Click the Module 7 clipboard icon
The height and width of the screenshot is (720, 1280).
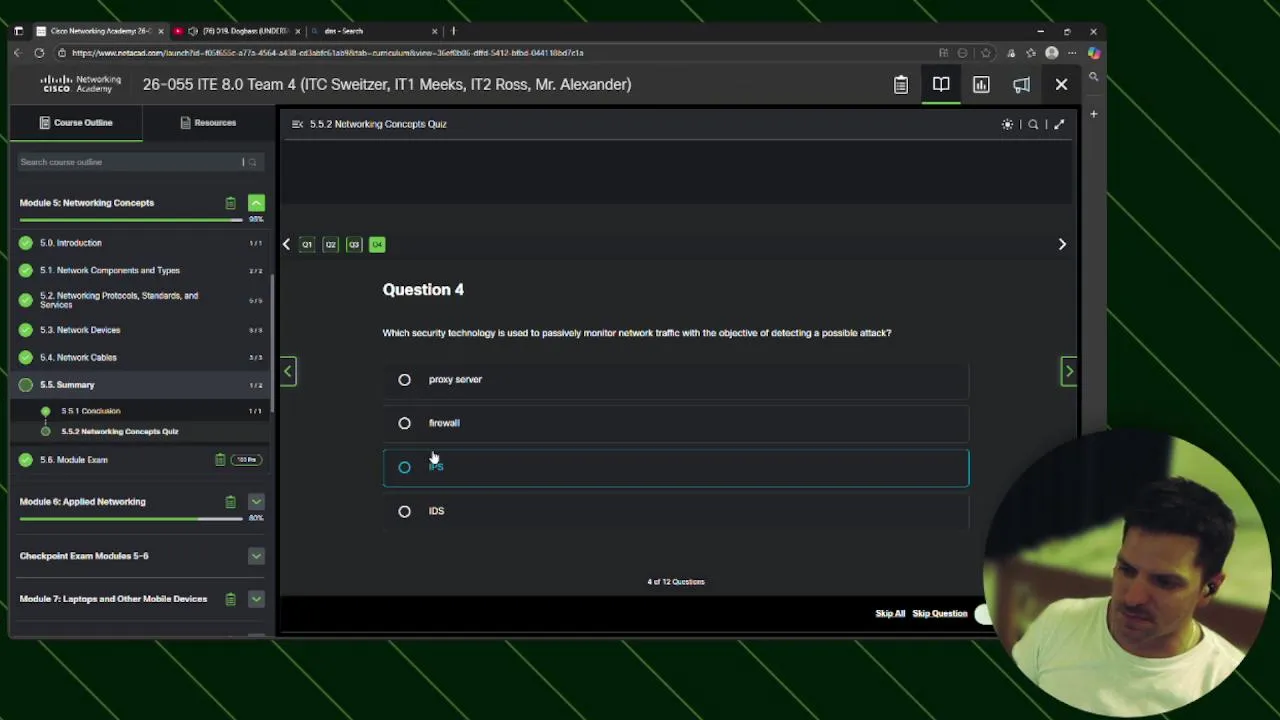tap(230, 599)
